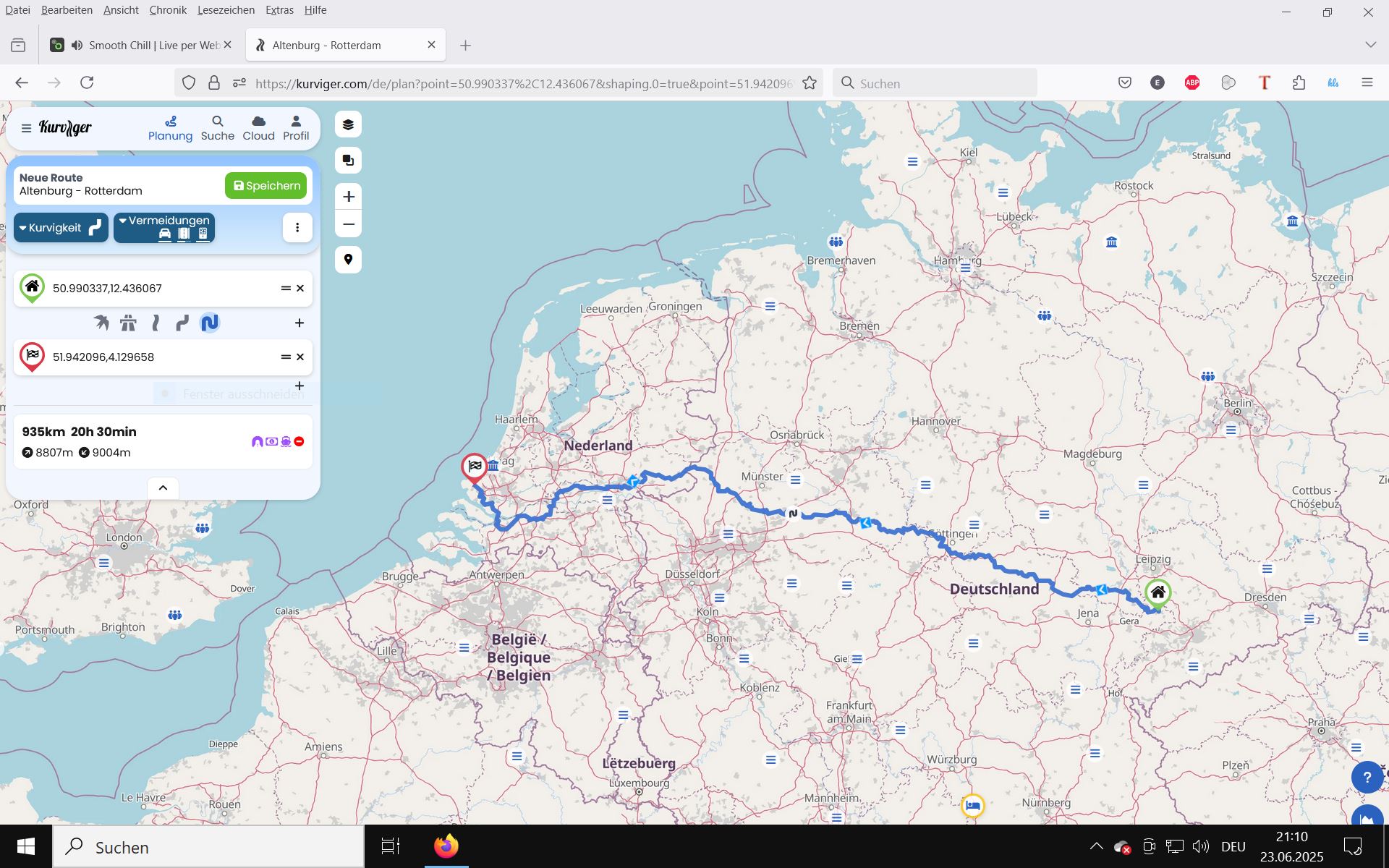The image size is (1389, 868).
Task: Click the destination field 51.942096,4.129658
Action: tap(163, 357)
